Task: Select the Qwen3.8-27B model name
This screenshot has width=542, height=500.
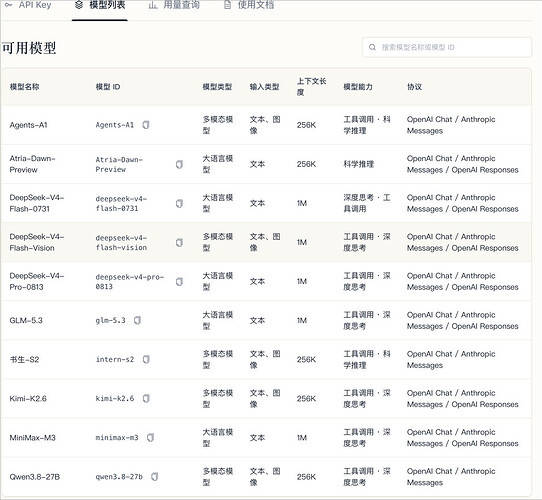Action: click(35, 476)
